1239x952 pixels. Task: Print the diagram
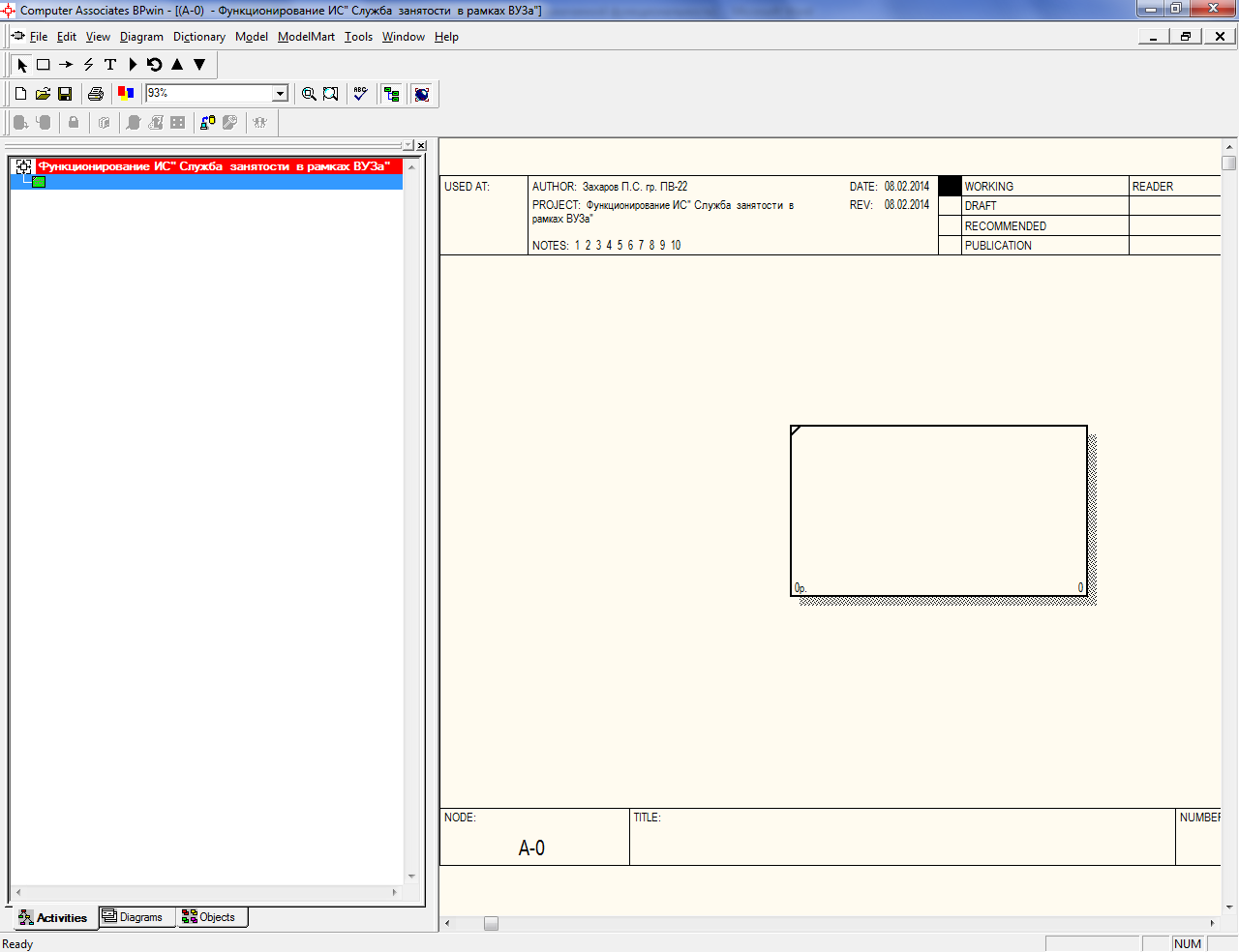[x=96, y=94]
